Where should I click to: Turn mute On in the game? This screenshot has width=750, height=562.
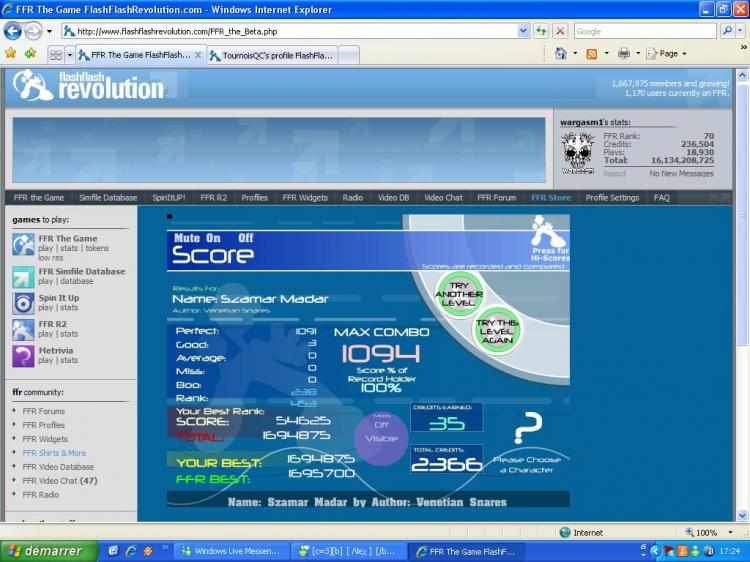click(213, 238)
